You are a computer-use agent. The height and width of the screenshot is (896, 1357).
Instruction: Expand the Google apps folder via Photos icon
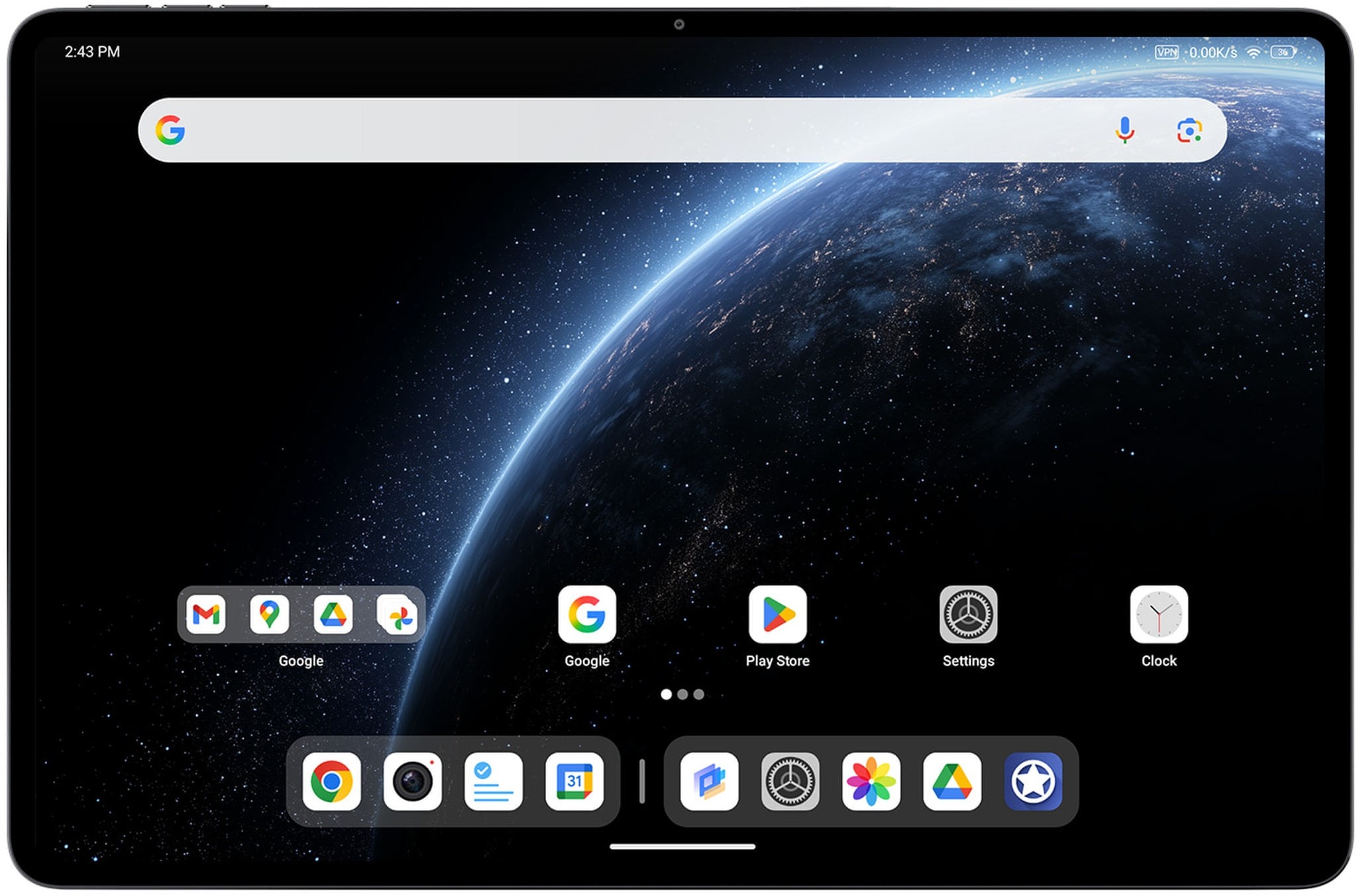point(398,616)
